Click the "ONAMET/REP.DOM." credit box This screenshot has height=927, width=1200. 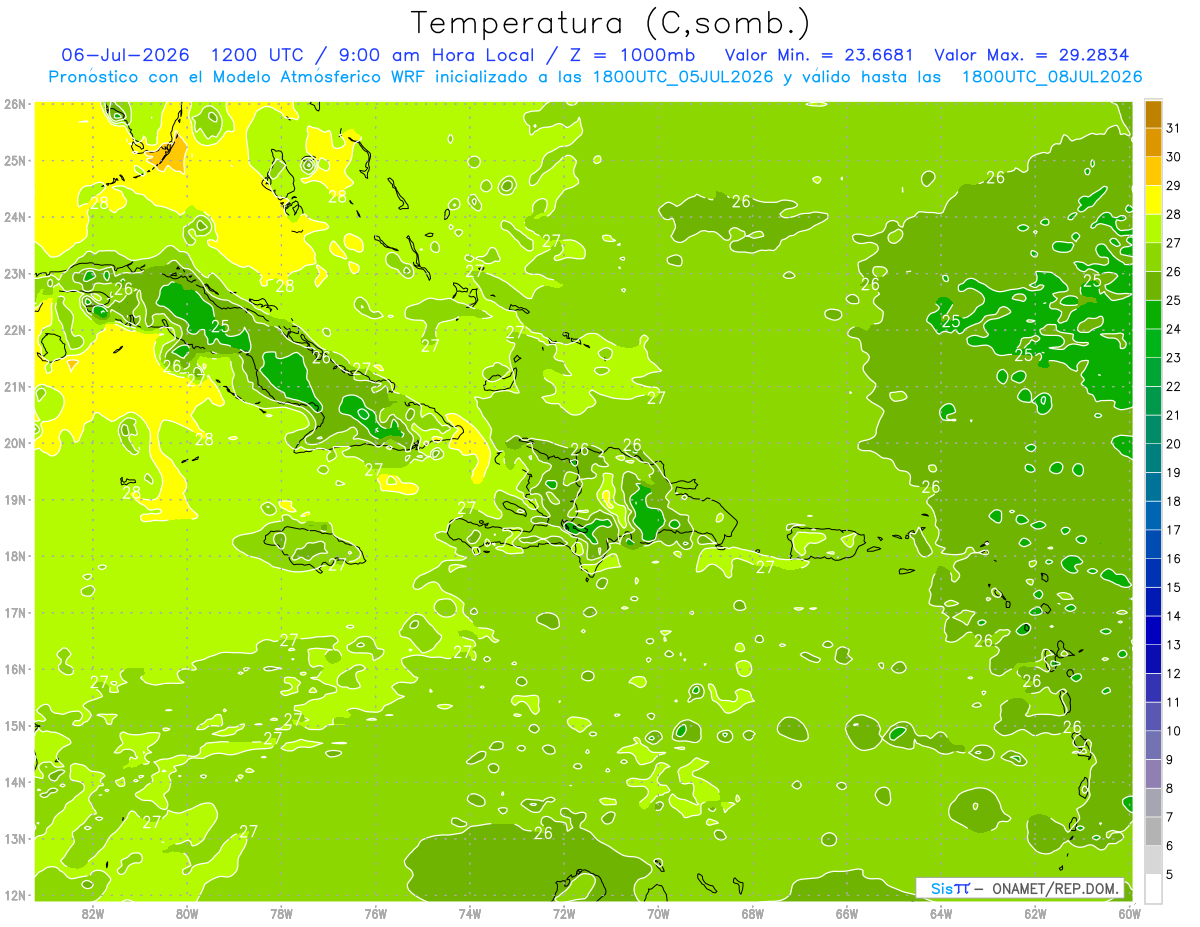point(1020,888)
